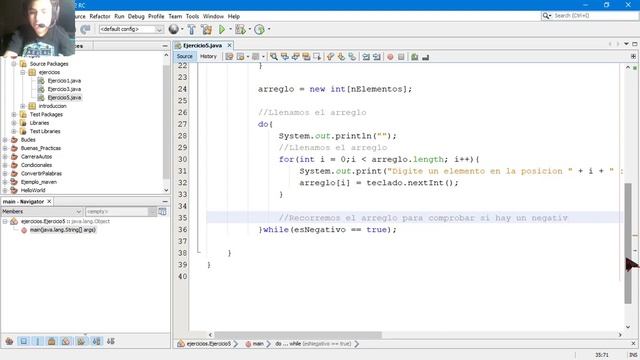Toggle Show Fields filter in Navigator
The width and height of the screenshot is (640, 360).
24,341
